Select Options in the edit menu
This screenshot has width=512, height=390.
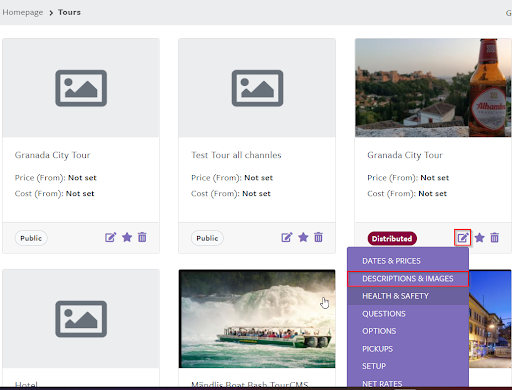point(408,331)
